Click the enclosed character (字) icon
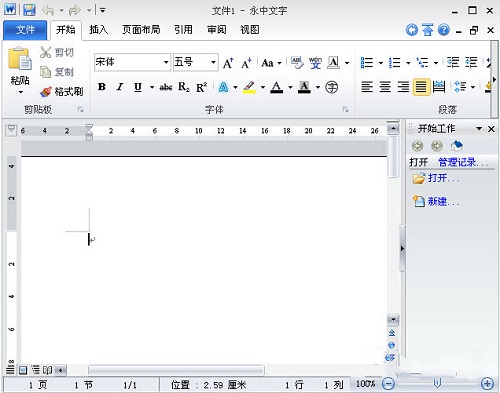Viewport: 500px width, 393px height. coord(331,87)
